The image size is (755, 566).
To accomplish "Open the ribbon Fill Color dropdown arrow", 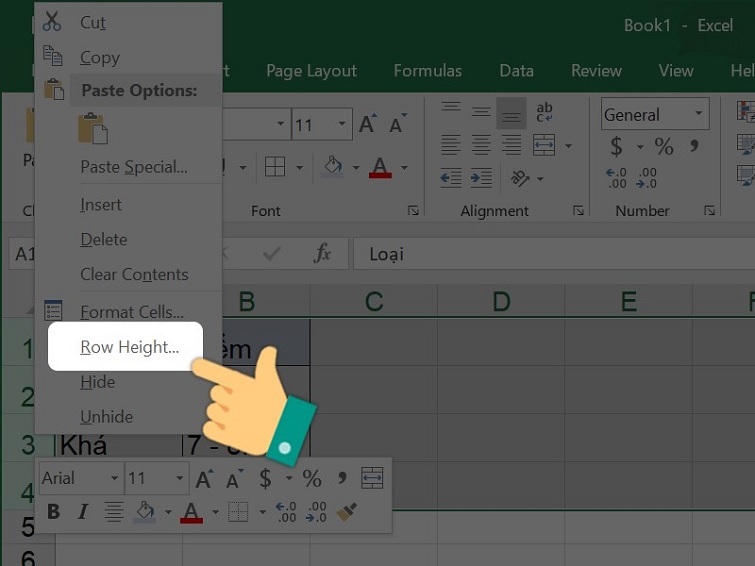I will [x=356, y=168].
